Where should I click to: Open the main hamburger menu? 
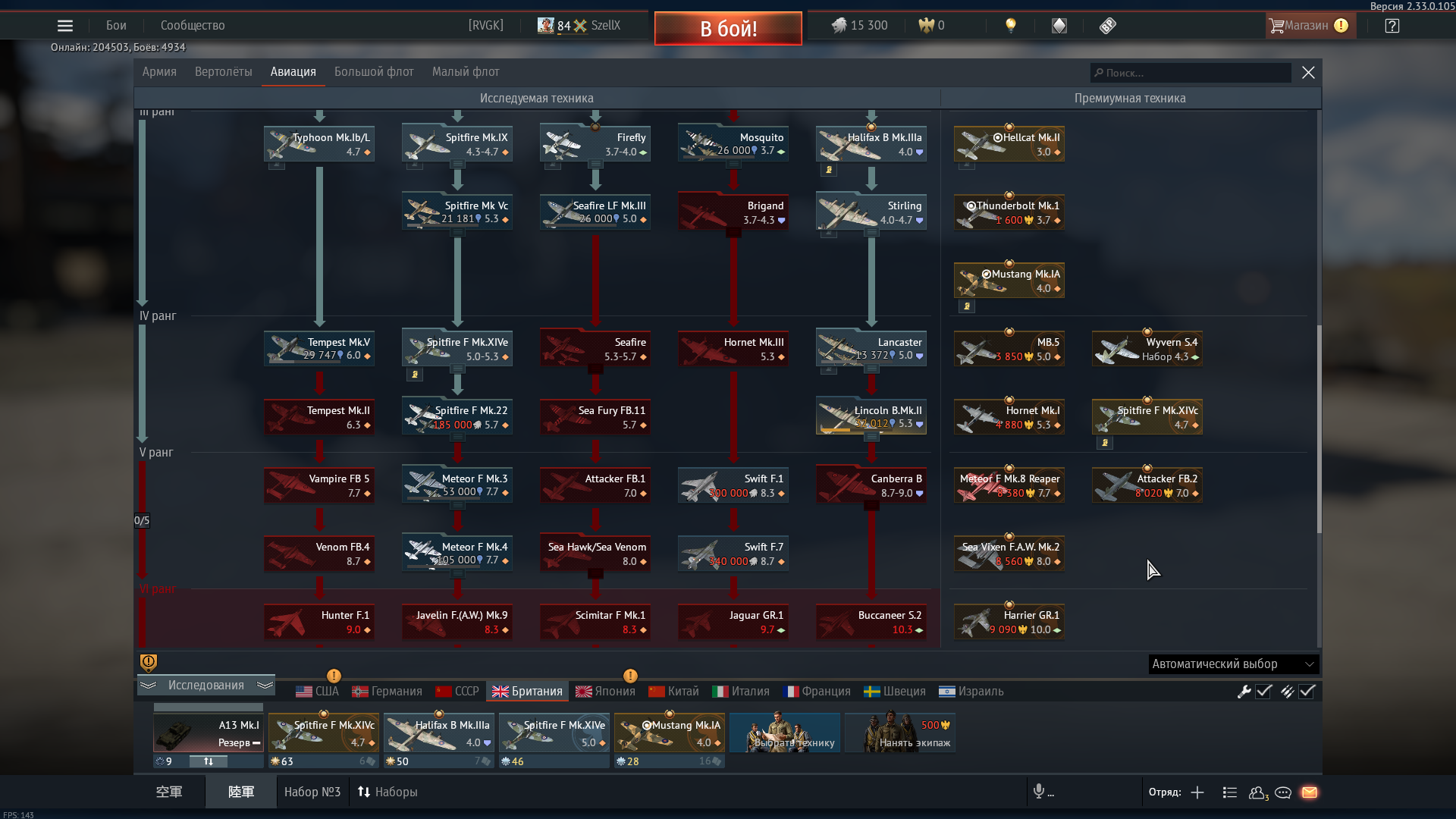click(x=65, y=26)
